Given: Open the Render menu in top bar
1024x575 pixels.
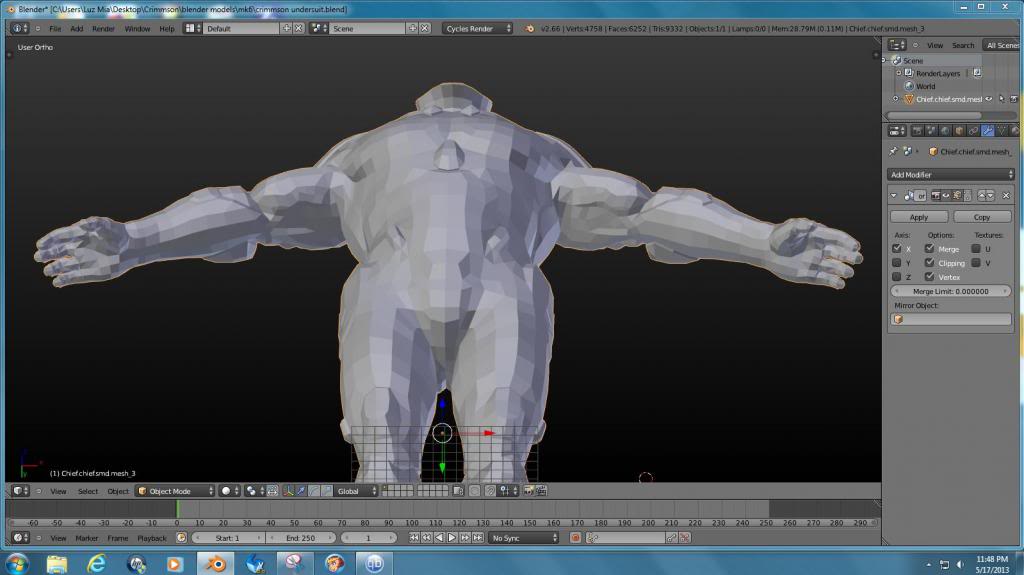Looking at the screenshot, I should click(x=103, y=29).
